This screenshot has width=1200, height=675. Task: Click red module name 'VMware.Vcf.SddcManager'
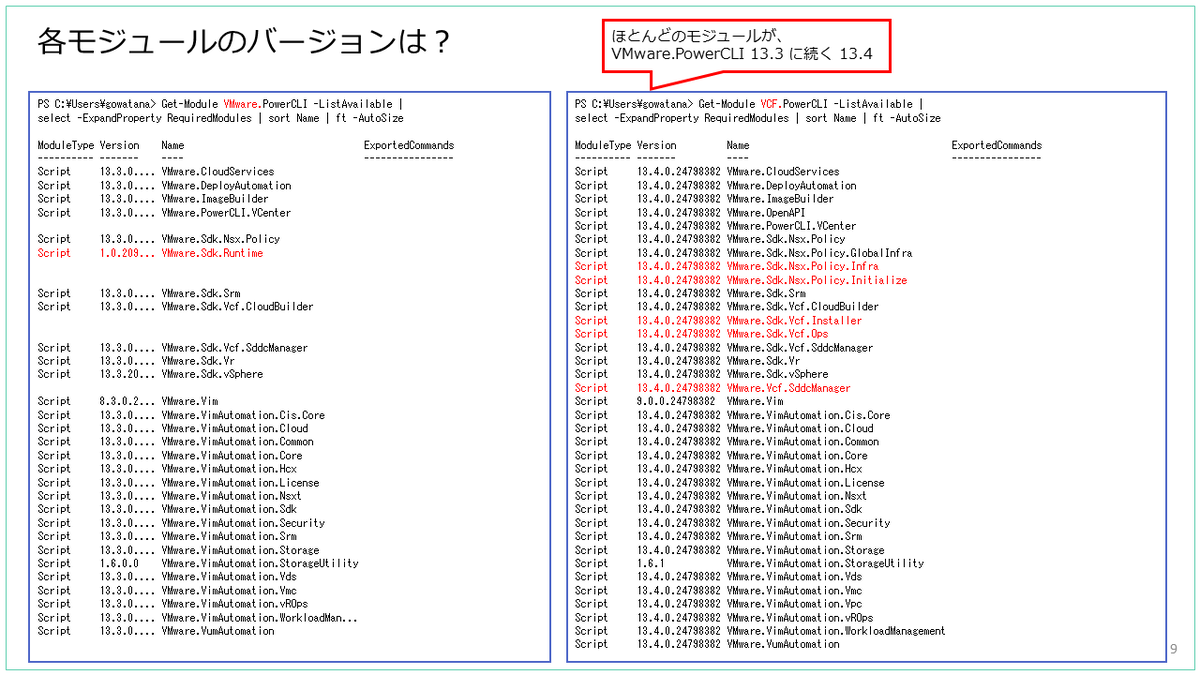click(788, 388)
